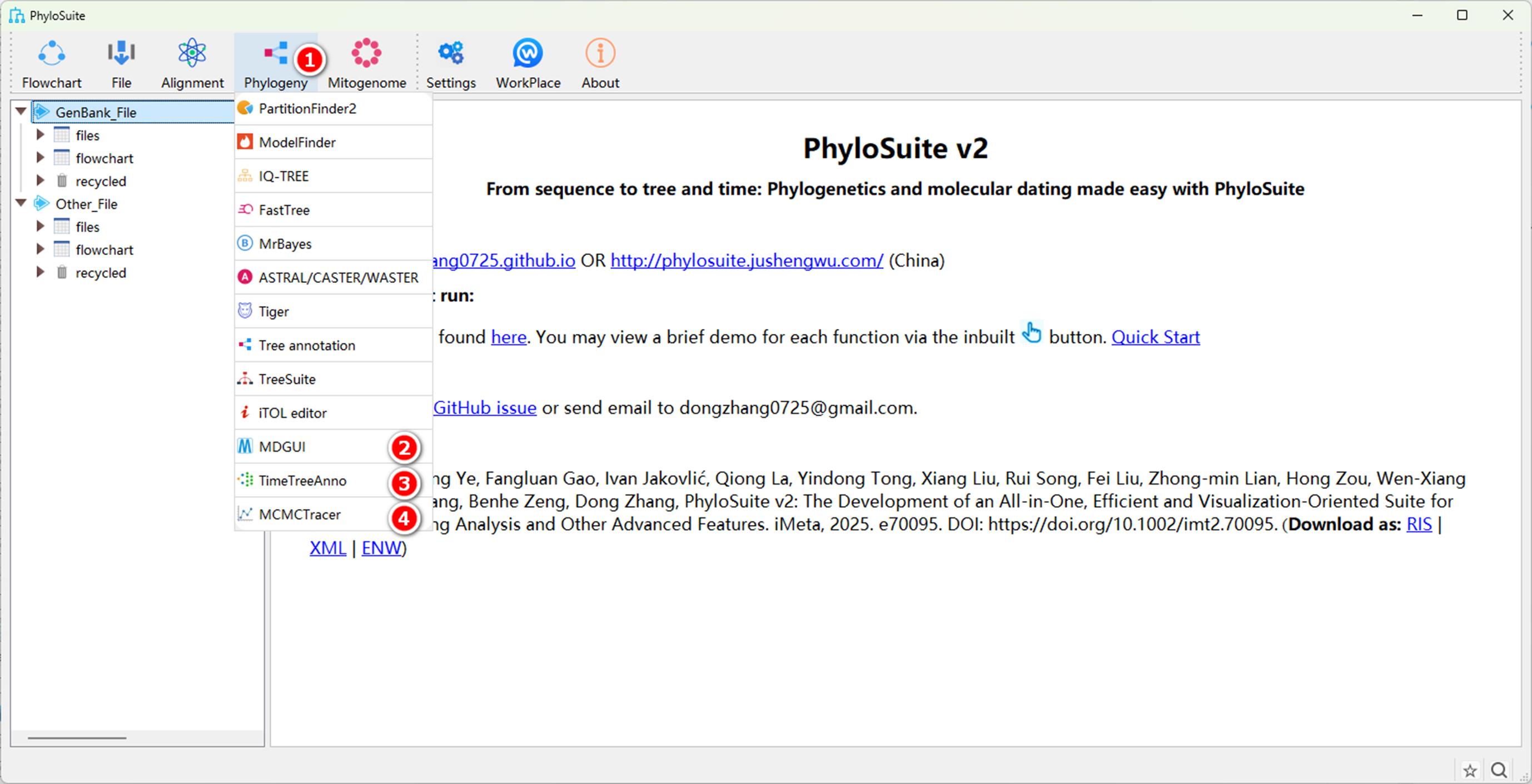This screenshot has height=784, width=1532.
Task: Select the GenBank_File tree item
Action: (x=96, y=112)
